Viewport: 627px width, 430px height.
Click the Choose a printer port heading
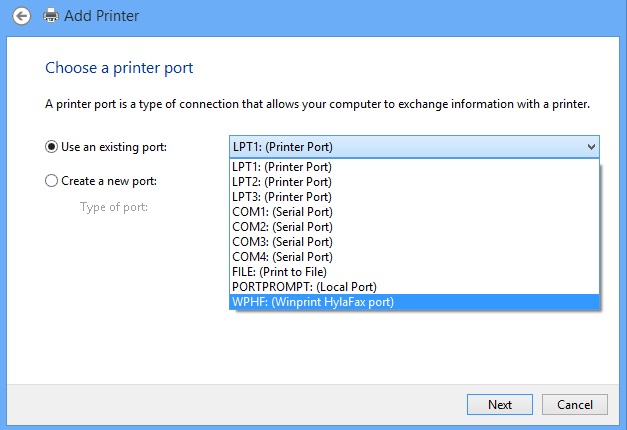pyautogui.click(x=119, y=68)
